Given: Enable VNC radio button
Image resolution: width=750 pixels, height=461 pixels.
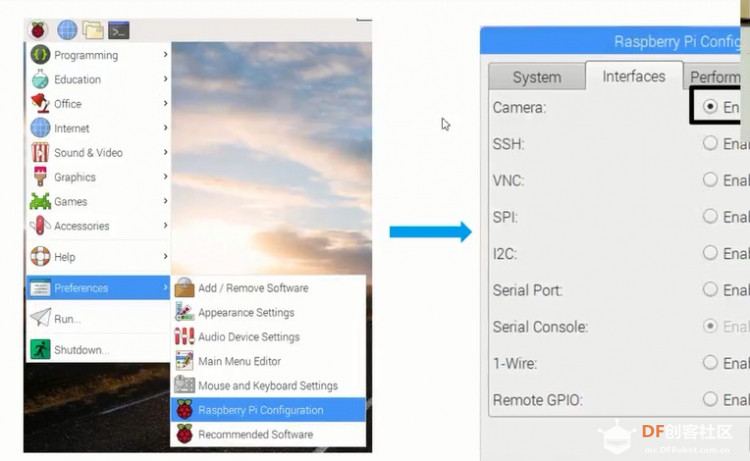Looking at the screenshot, I should coord(711,179).
